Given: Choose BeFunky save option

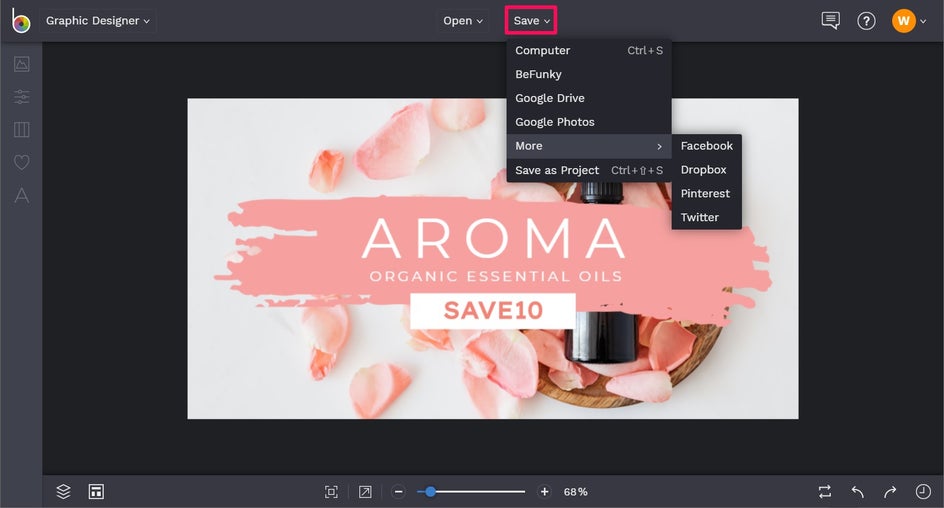Looking at the screenshot, I should 589,74.
